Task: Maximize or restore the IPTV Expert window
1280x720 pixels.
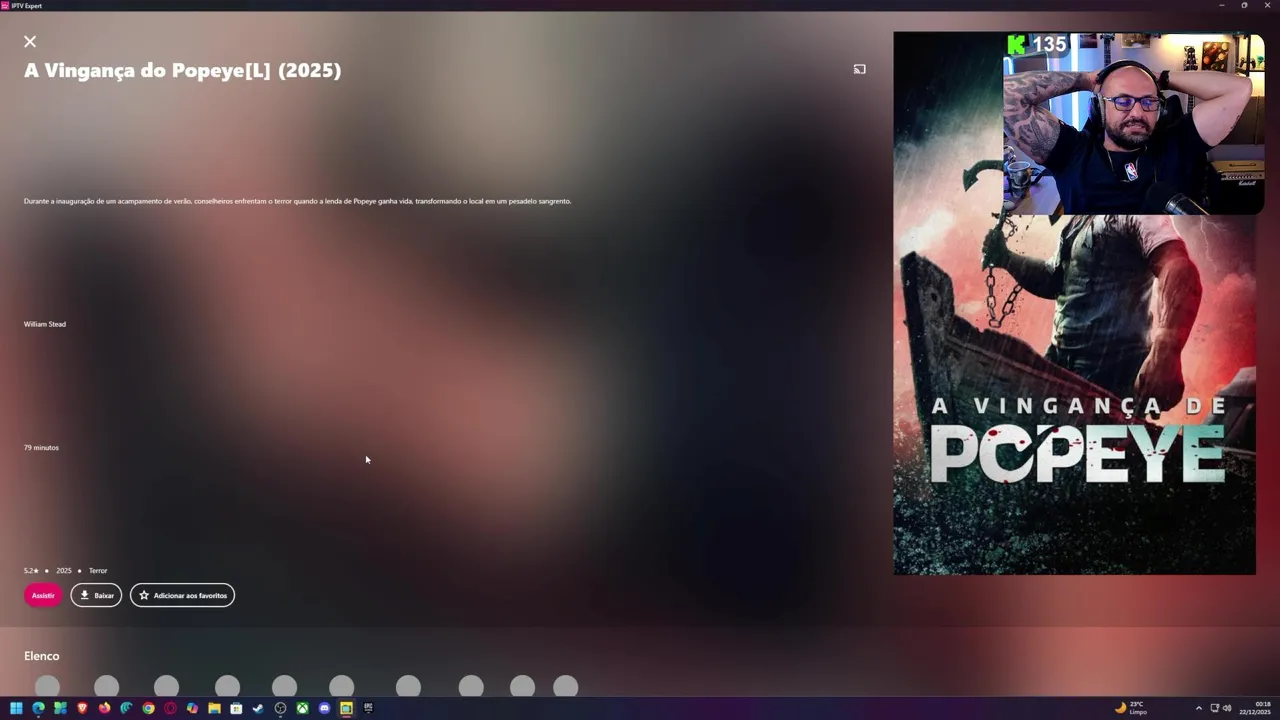Action: click(x=1244, y=5)
